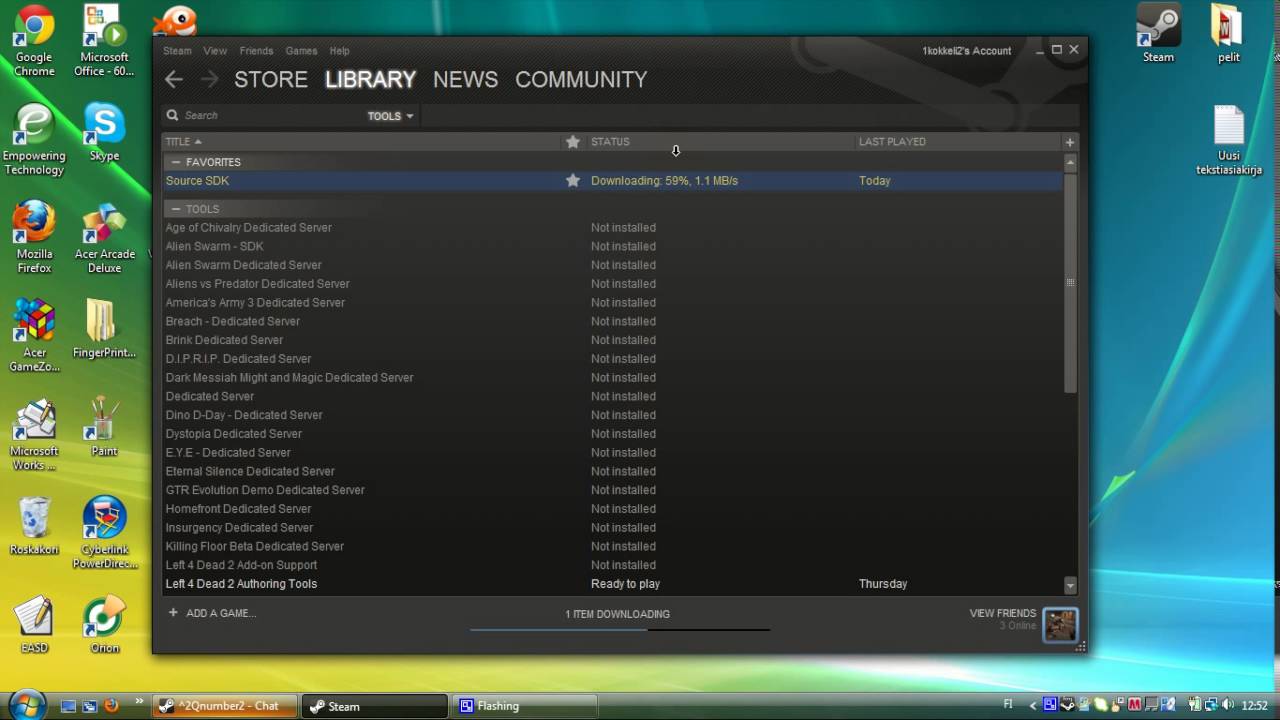1280x720 pixels.
Task: Sort list by Title column header
Action: coord(184,142)
